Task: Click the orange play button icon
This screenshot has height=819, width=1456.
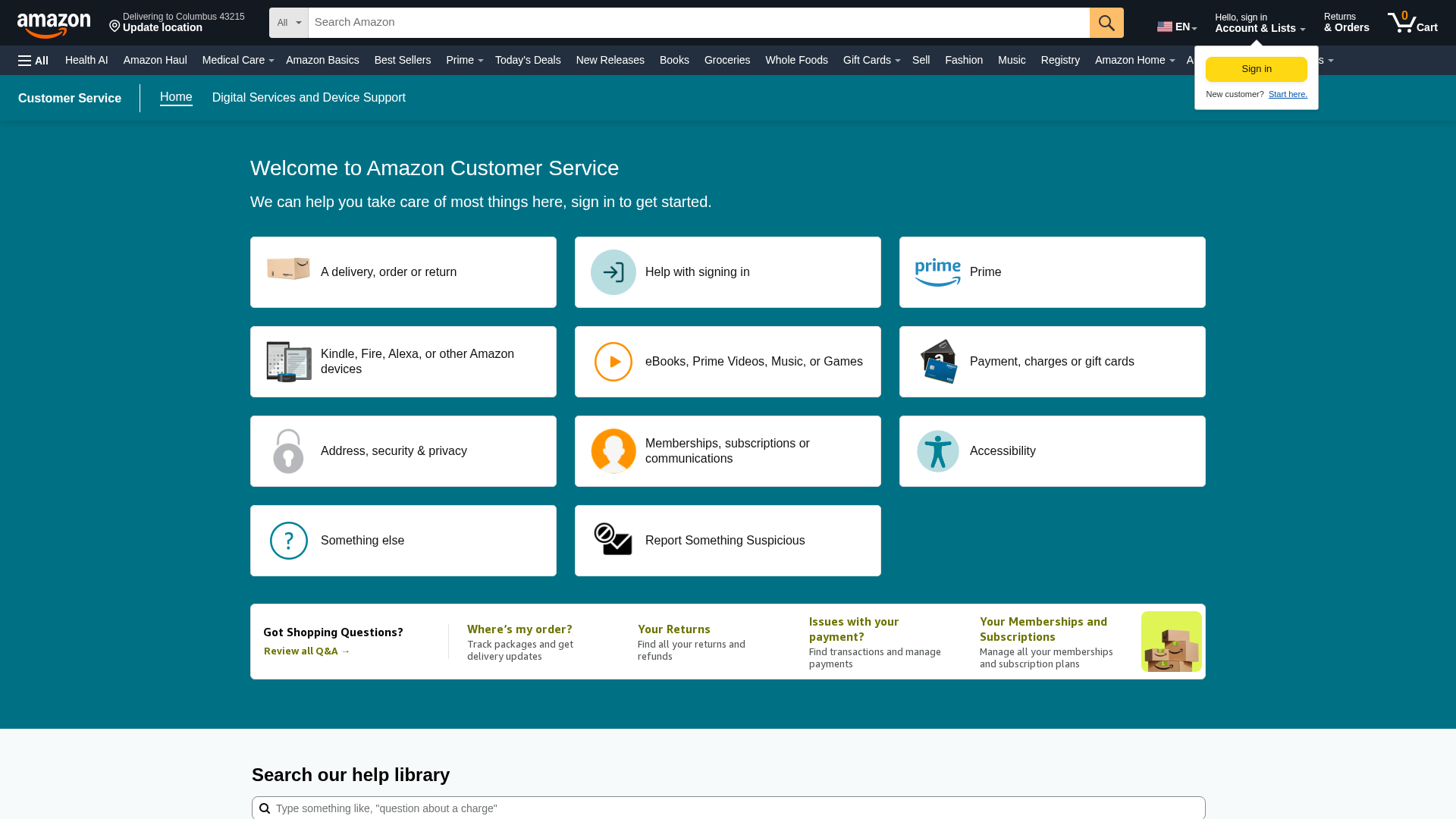Action: (x=613, y=362)
